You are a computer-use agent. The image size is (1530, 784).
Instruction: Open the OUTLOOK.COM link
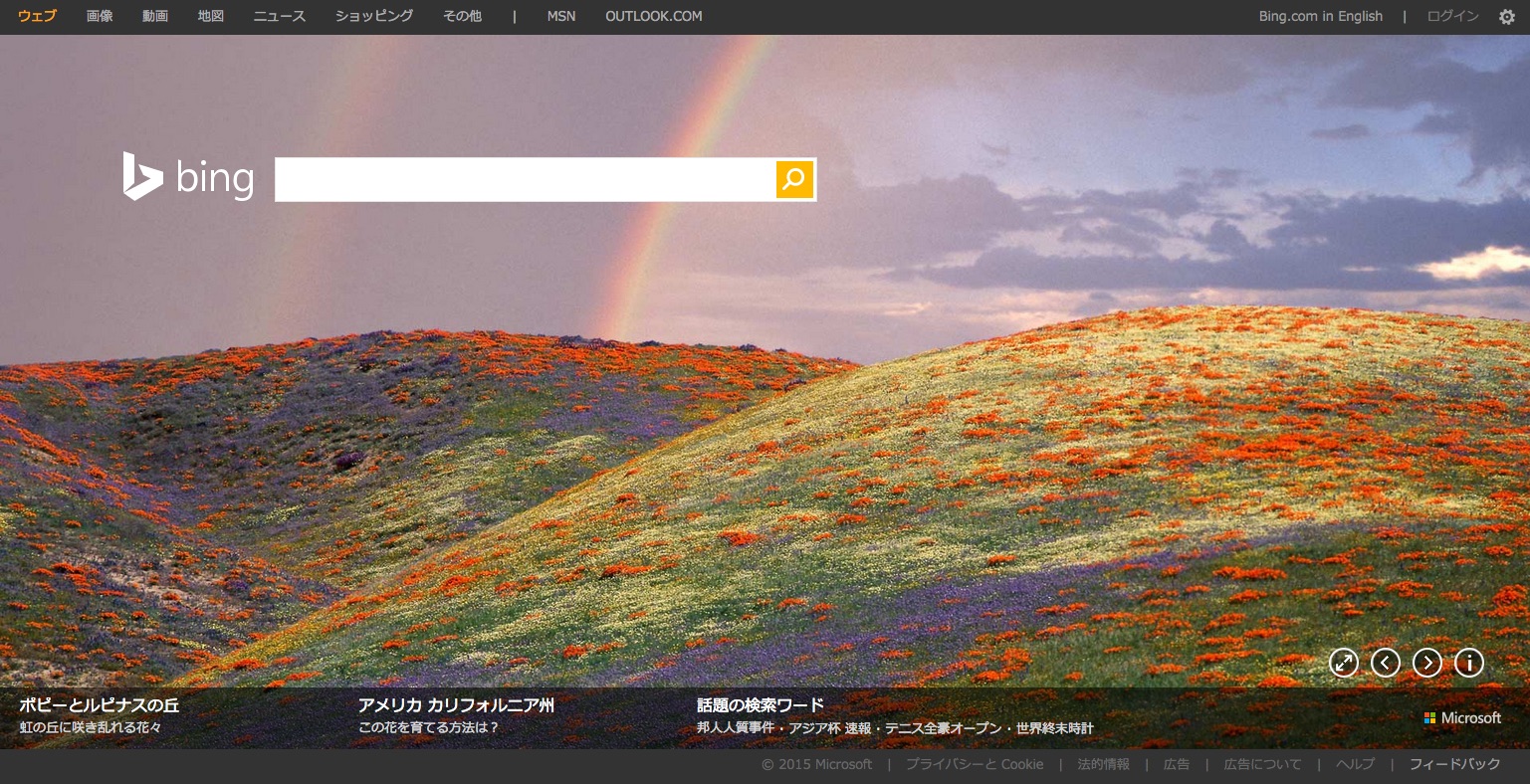pos(653,16)
